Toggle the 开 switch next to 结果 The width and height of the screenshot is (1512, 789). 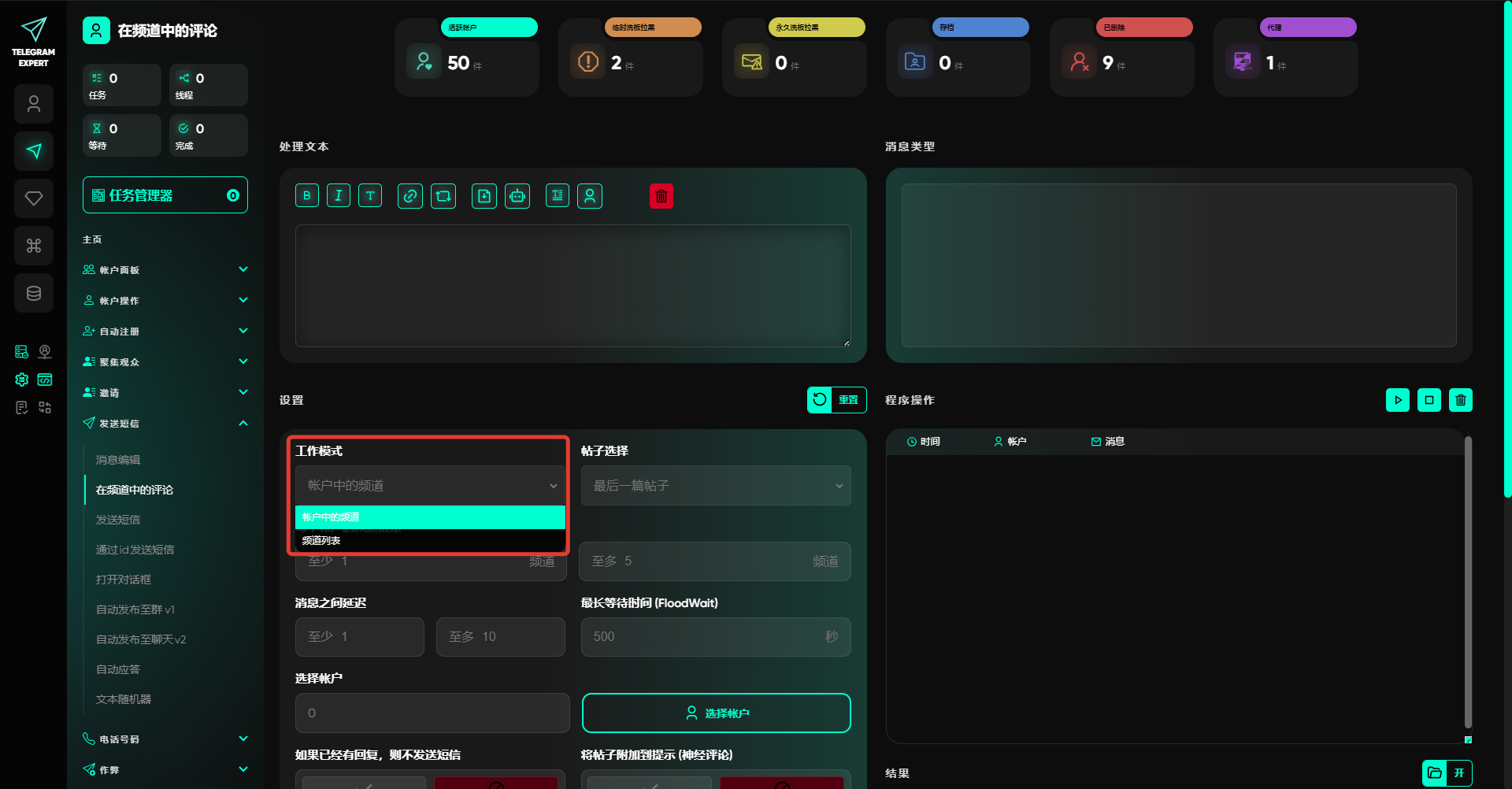[1458, 772]
